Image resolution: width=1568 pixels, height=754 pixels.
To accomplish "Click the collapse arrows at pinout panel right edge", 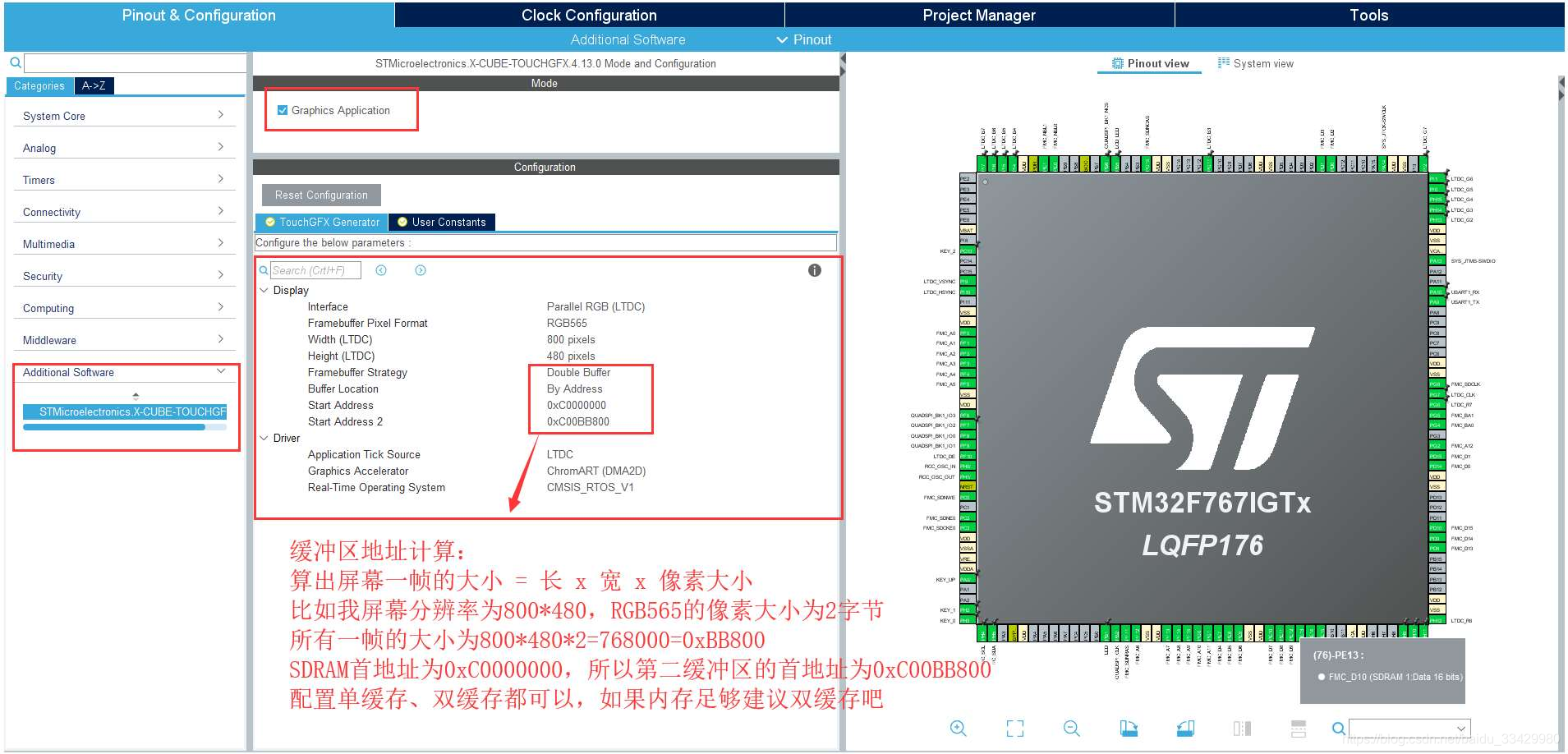I will click(x=1561, y=90).
